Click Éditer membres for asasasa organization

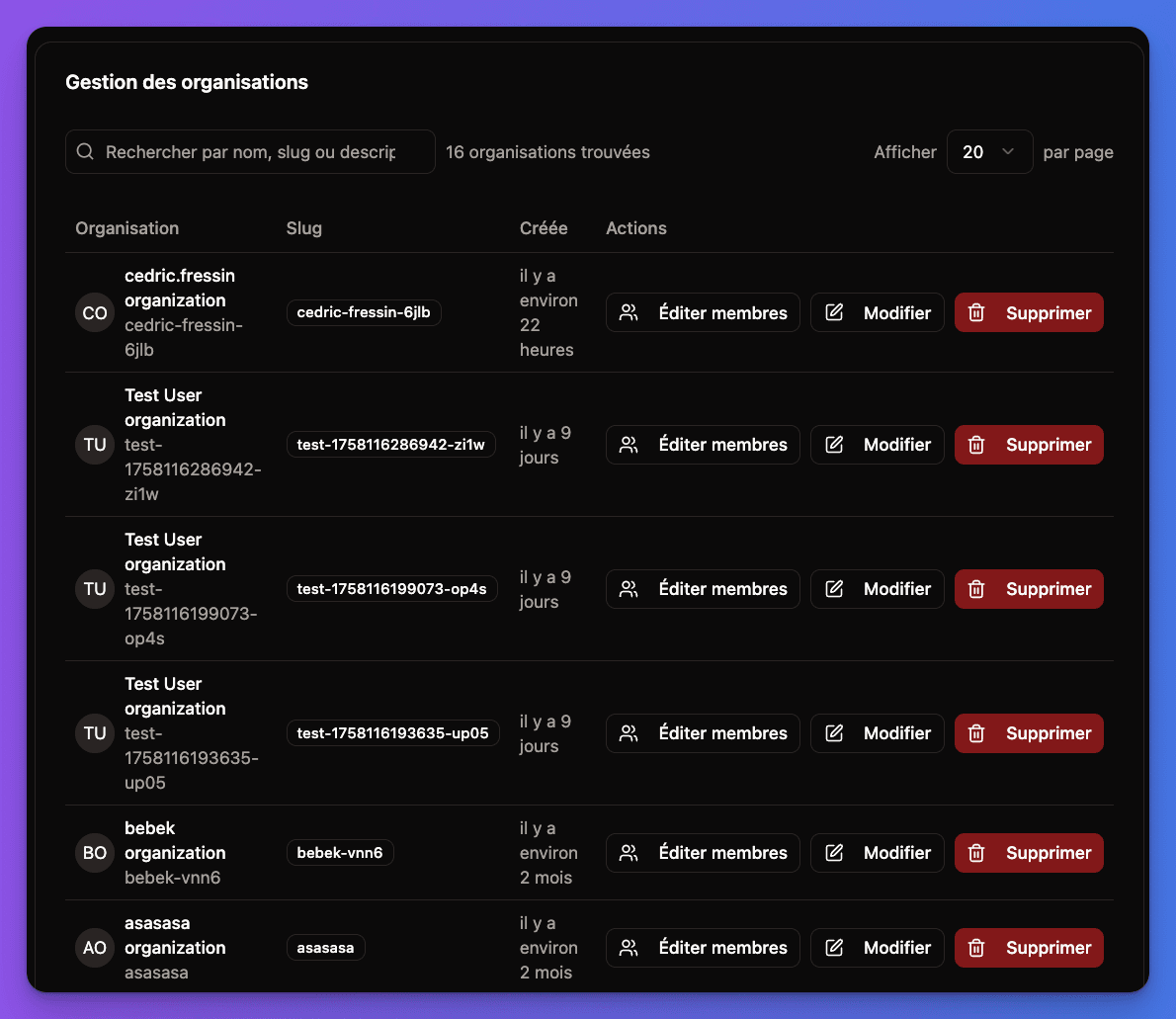click(x=703, y=948)
